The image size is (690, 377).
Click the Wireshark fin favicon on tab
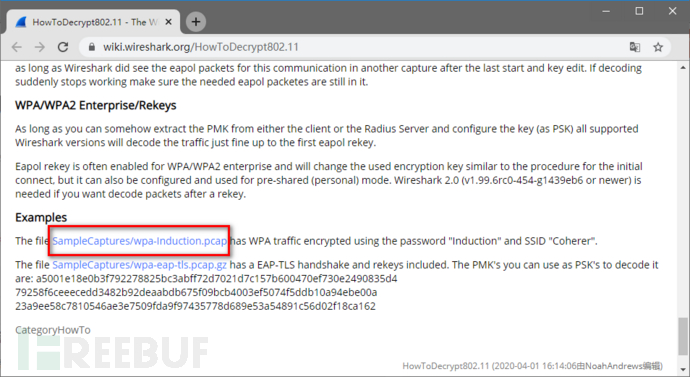(x=21, y=22)
